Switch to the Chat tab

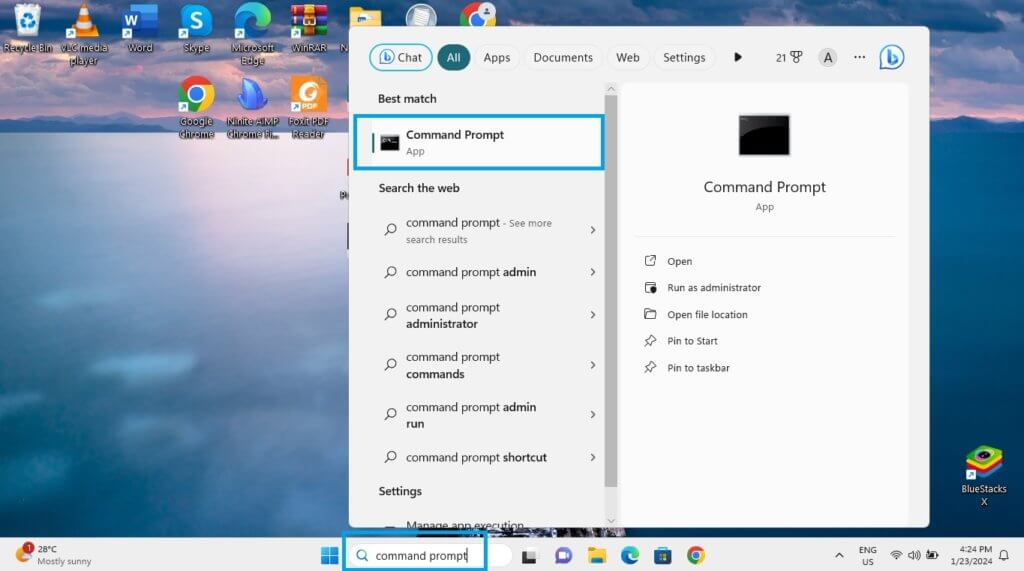(400, 57)
